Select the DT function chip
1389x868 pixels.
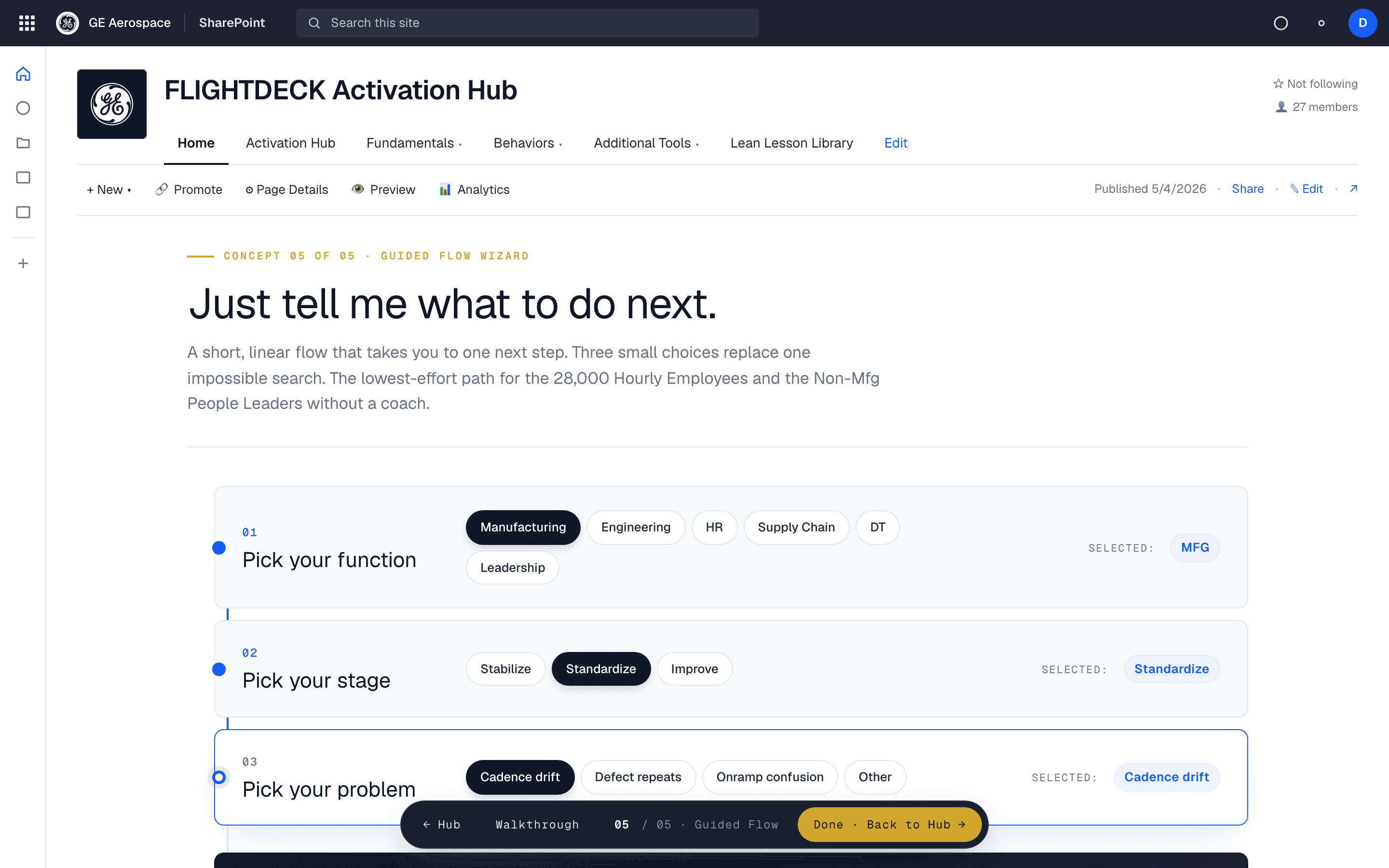click(x=878, y=527)
